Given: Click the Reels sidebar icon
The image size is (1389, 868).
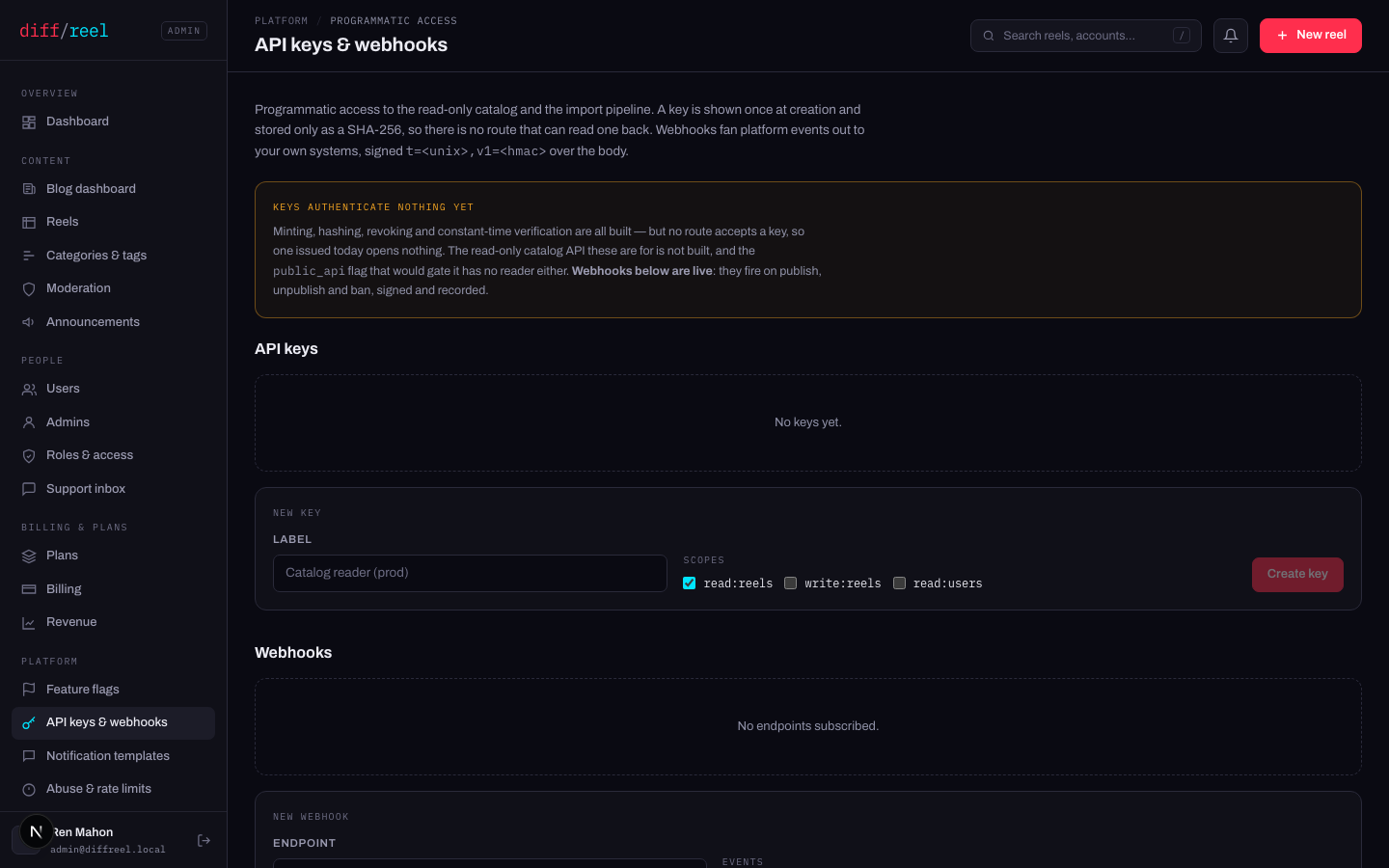Looking at the screenshot, I should click(x=29, y=223).
